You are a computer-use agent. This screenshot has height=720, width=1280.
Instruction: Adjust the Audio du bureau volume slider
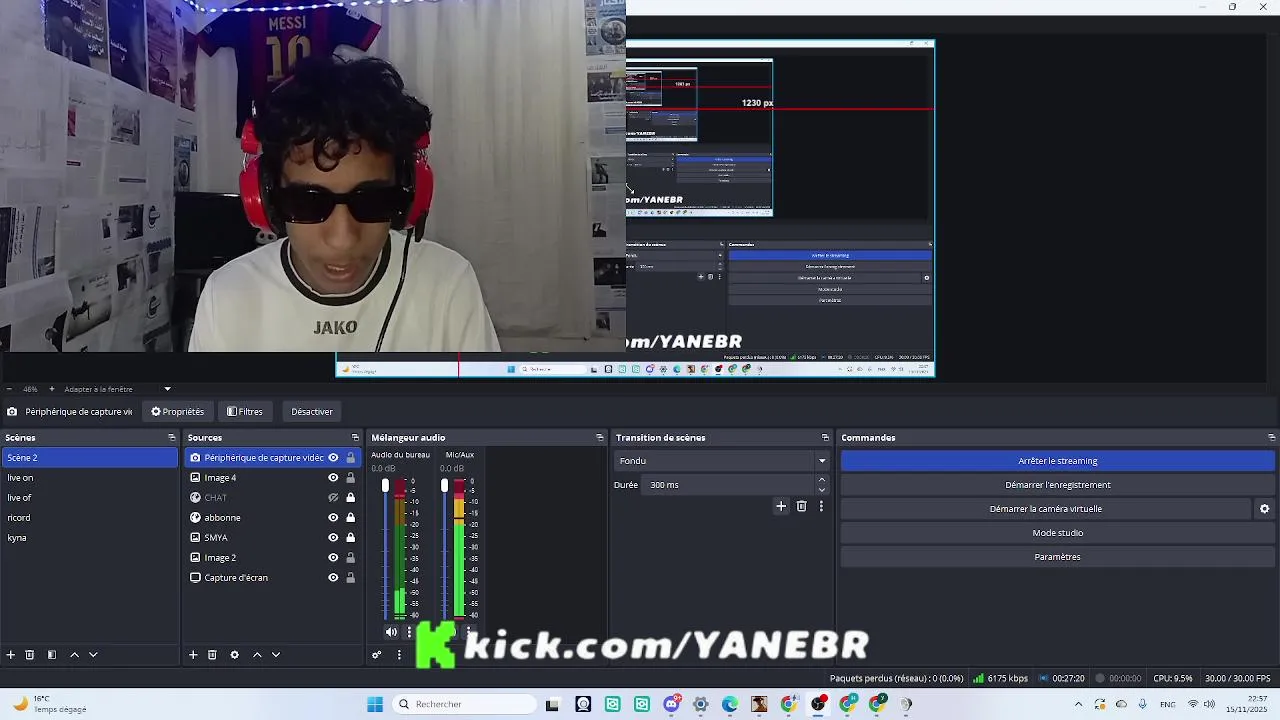click(385, 486)
